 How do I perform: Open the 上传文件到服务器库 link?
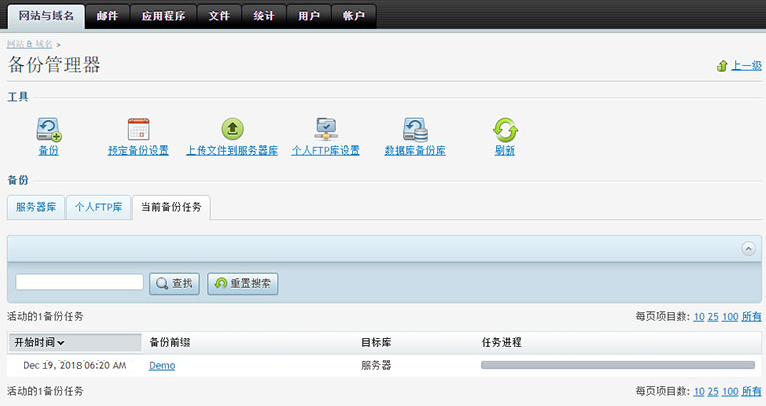click(x=232, y=150)
